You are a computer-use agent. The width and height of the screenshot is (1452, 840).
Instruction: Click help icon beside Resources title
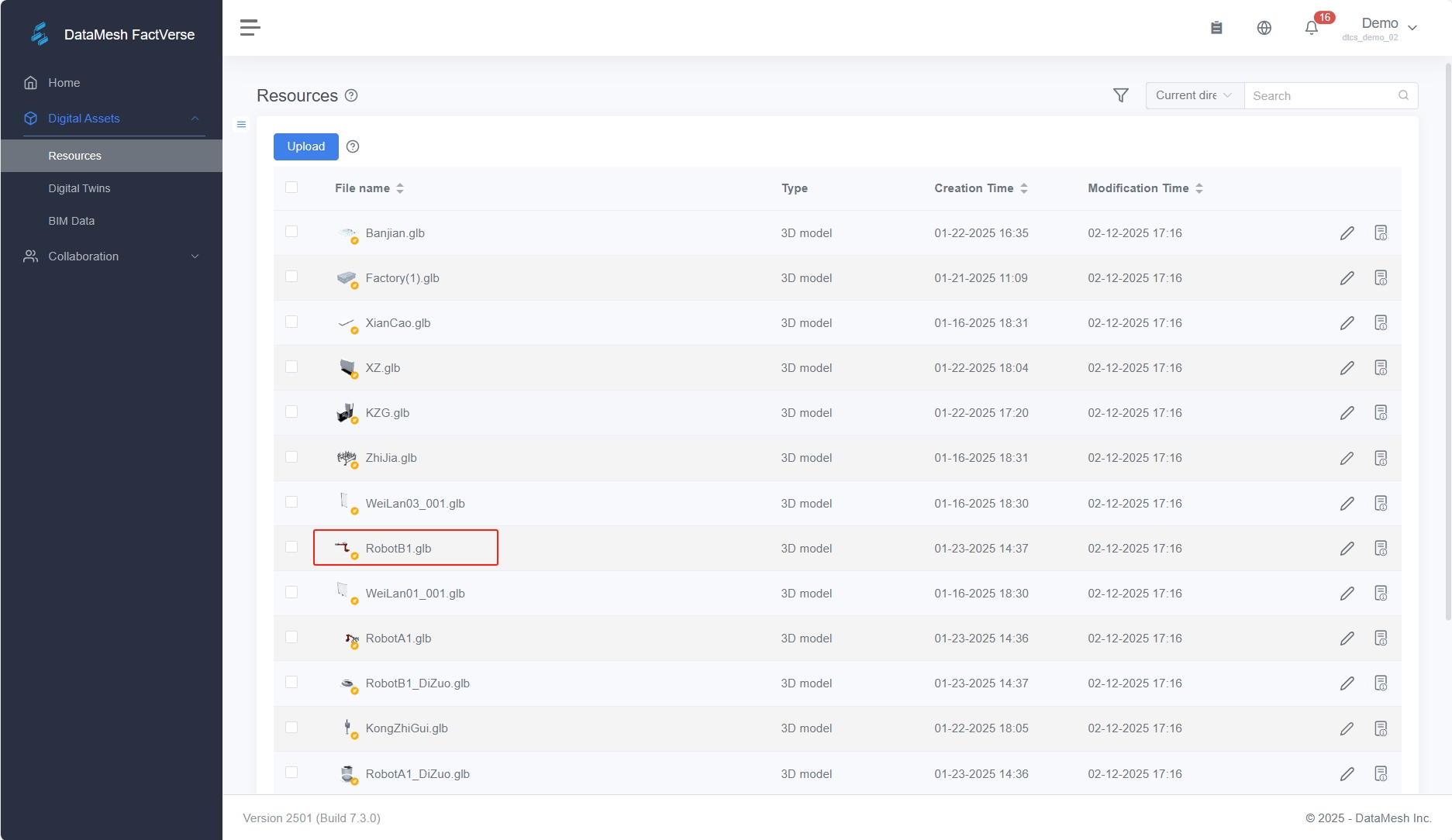(x=351, y=95)
